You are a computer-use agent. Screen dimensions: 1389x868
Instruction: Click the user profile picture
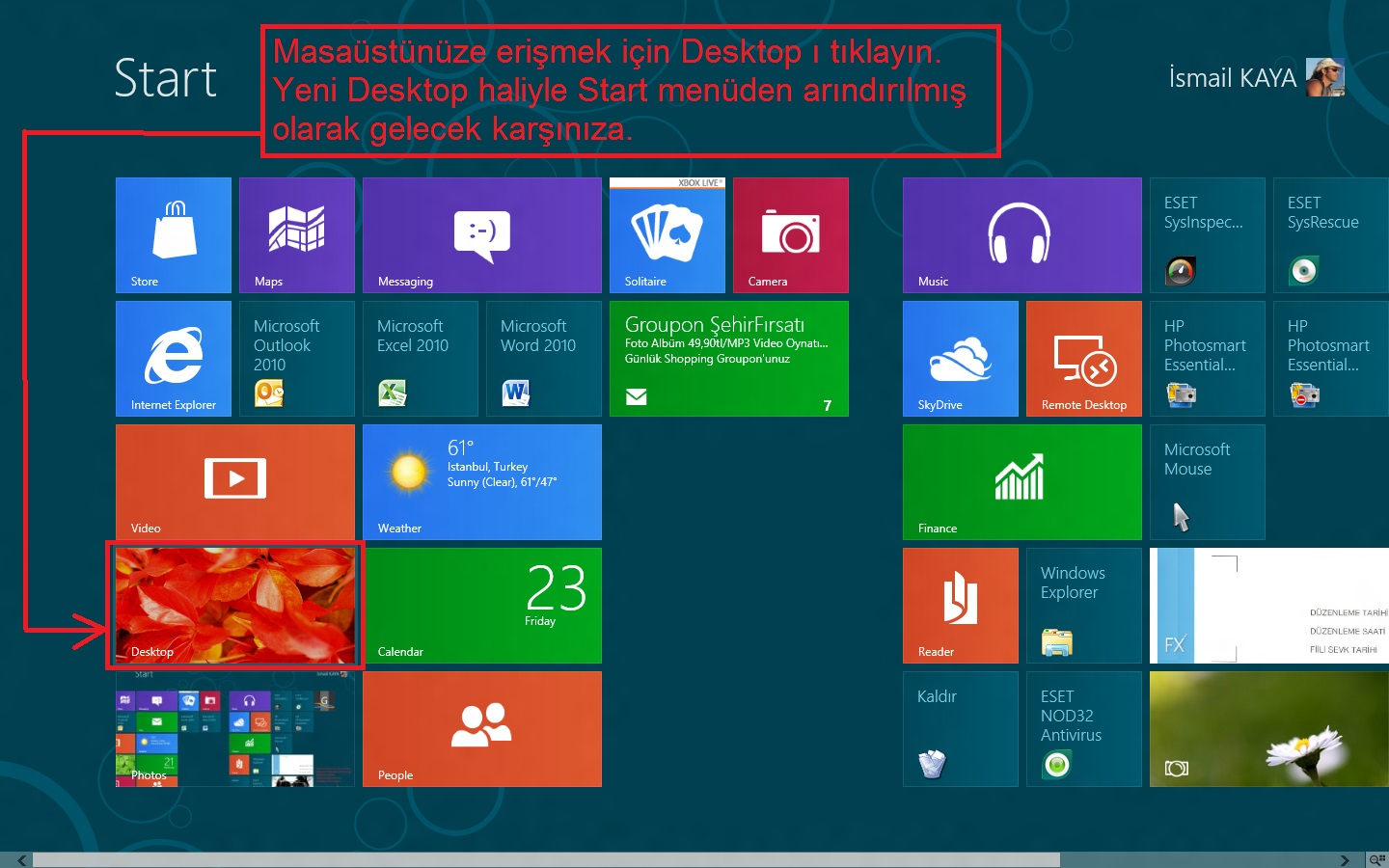pos(1324,77)
